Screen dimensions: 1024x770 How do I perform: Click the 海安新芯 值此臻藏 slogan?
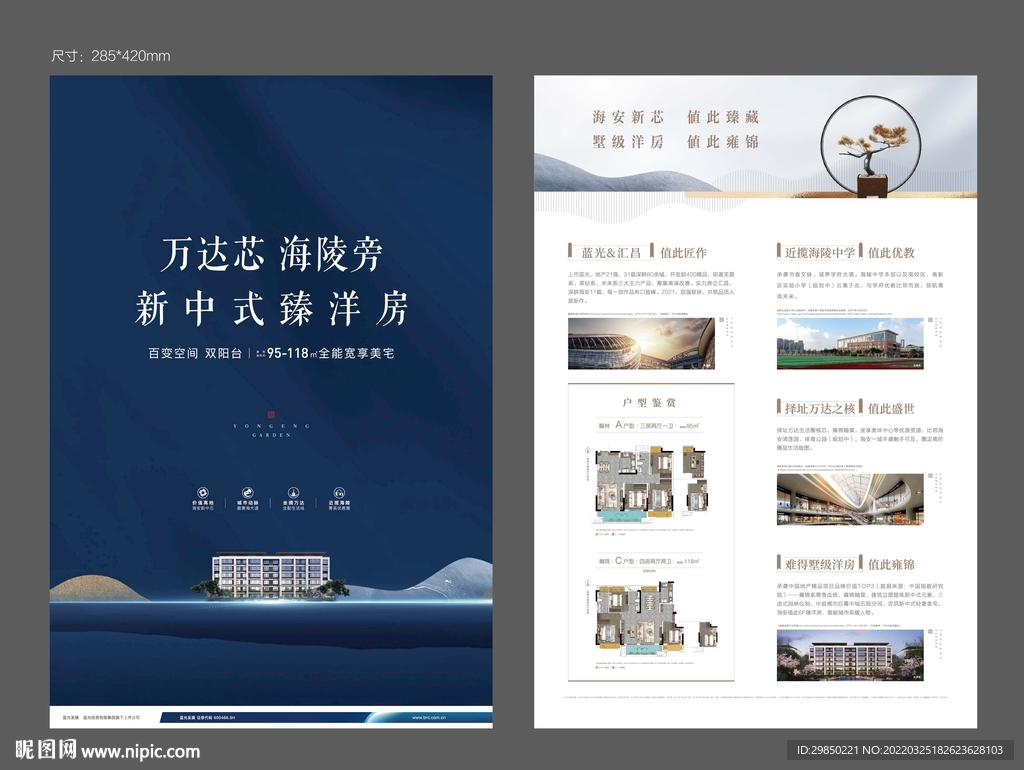pos(675,117)
